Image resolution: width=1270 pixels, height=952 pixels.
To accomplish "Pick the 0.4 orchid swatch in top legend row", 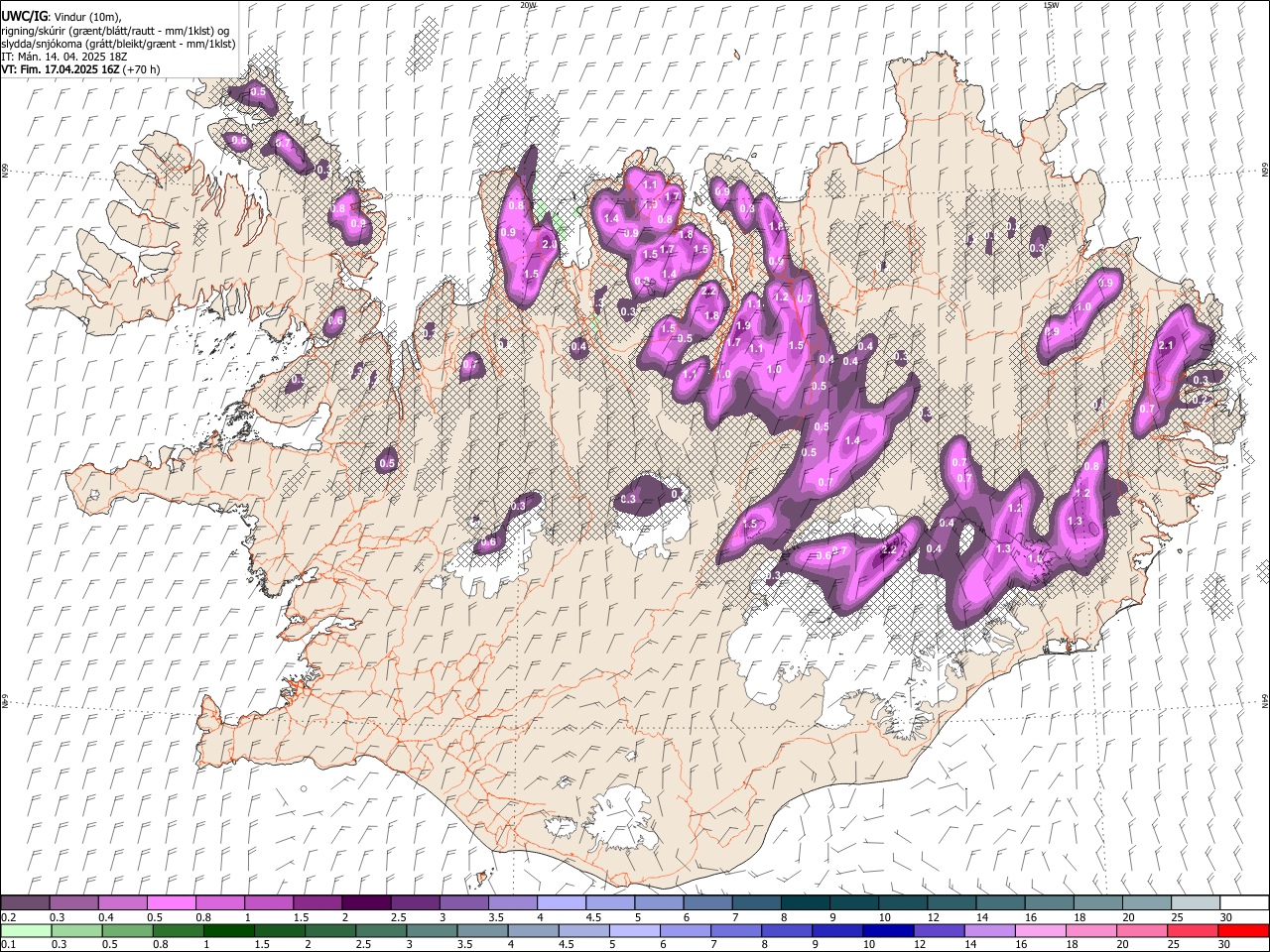I will [x=123, y=903].
